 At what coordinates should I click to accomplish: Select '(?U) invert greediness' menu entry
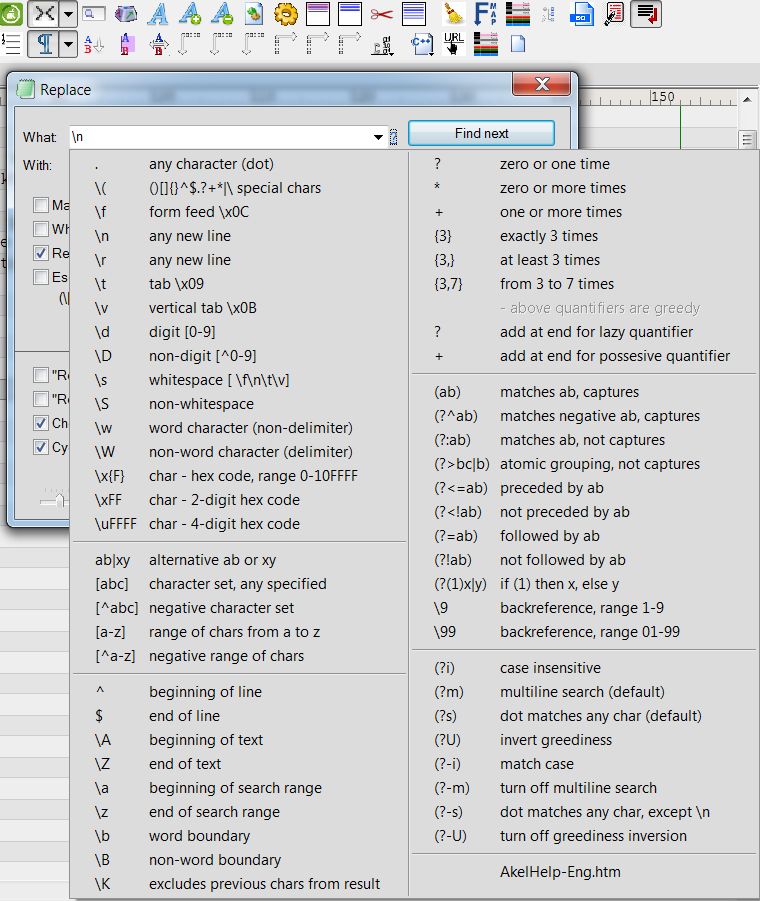pyautogui.click(x=584, y=740)
